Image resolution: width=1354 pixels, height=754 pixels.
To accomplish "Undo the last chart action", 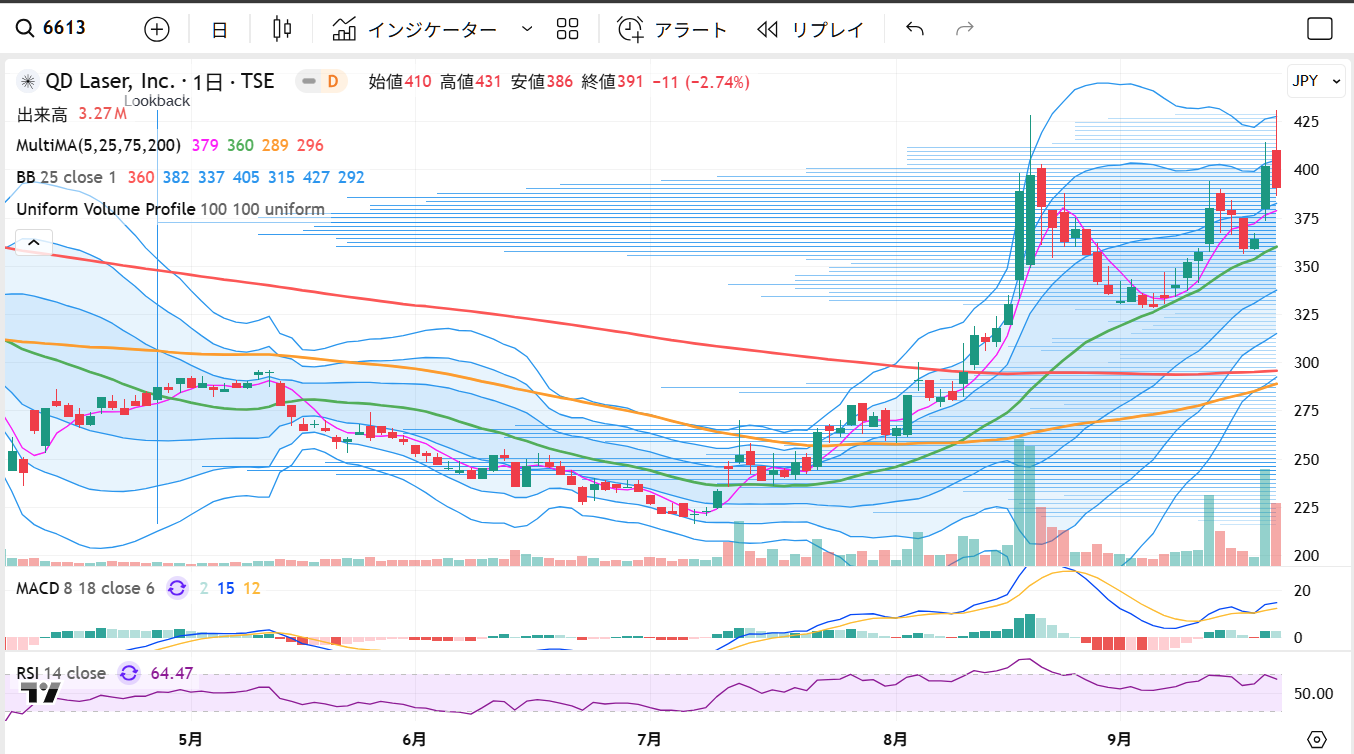I will 914,29.
